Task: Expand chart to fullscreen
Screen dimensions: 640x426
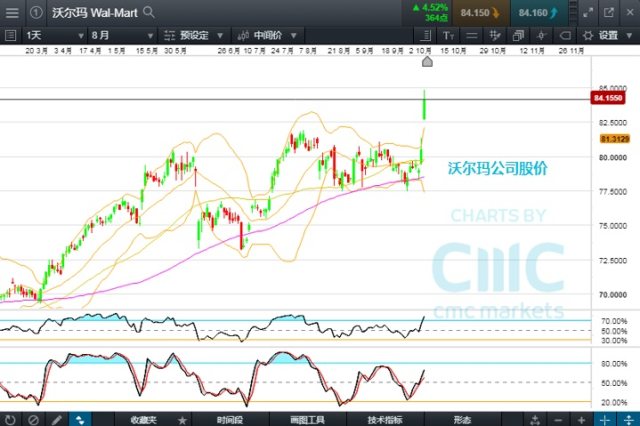Action: (x=586, y=13)
